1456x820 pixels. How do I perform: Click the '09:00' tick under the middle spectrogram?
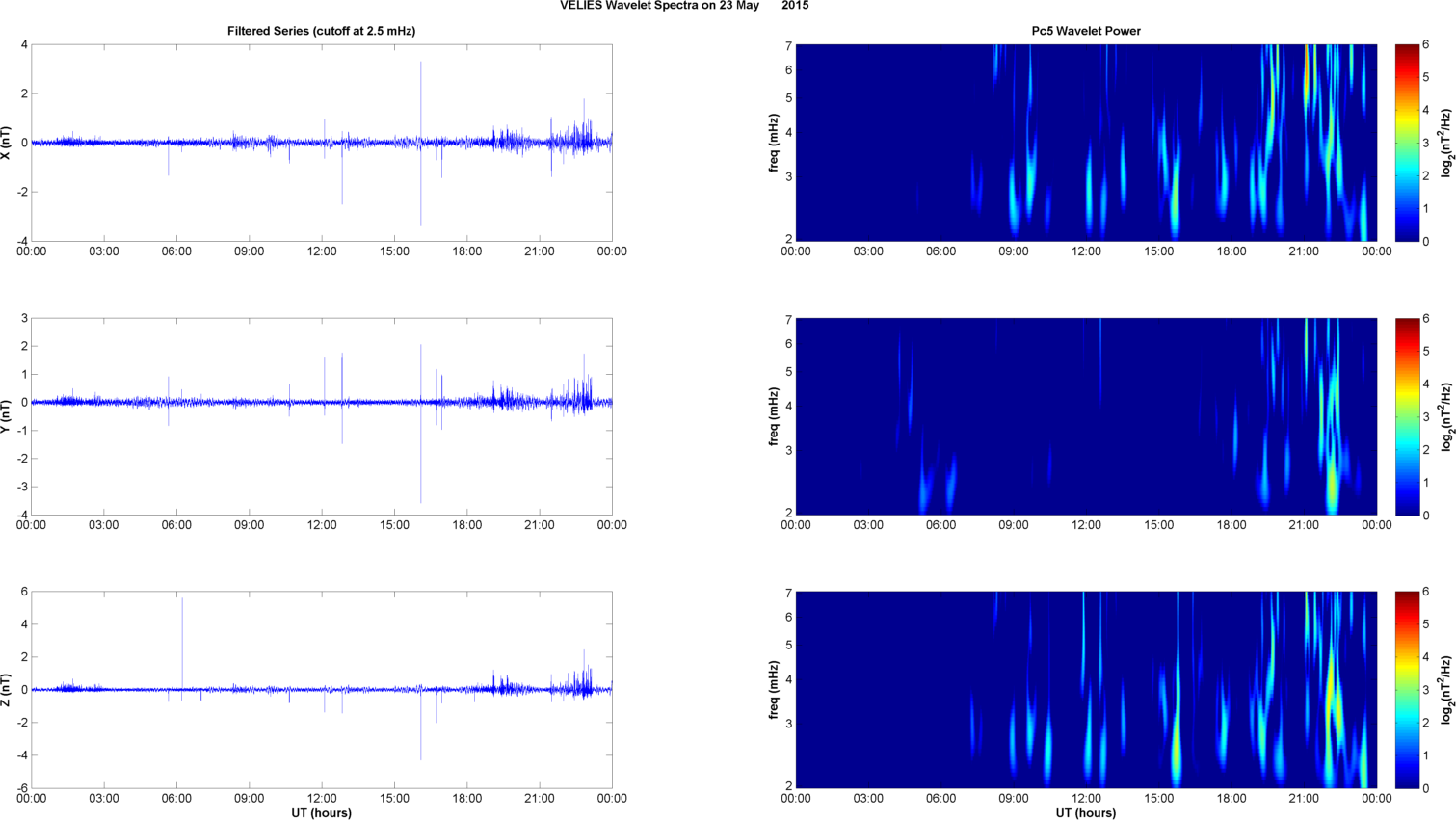coord(1014,525)
